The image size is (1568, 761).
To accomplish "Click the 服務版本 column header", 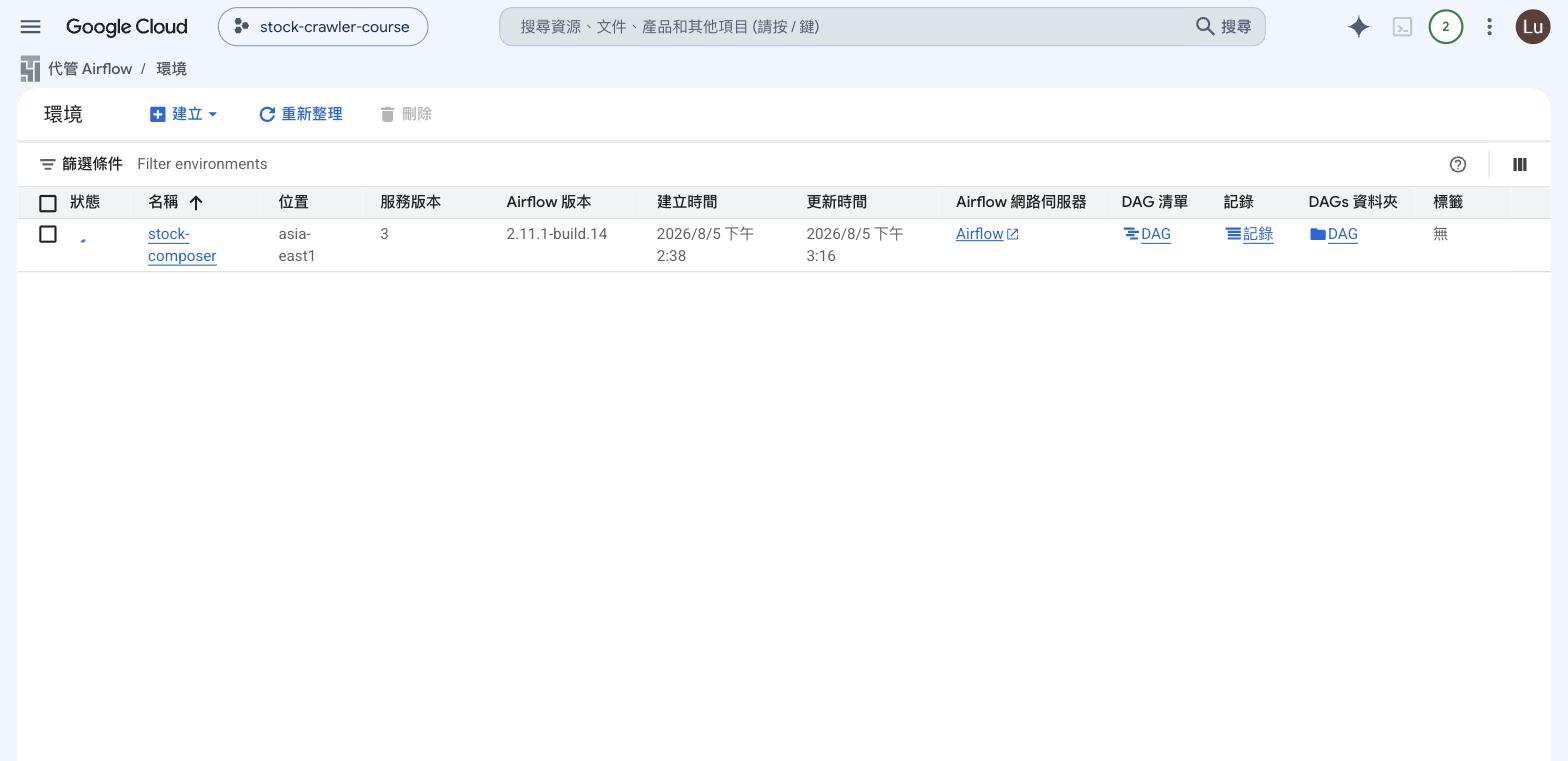I will 410,202.
